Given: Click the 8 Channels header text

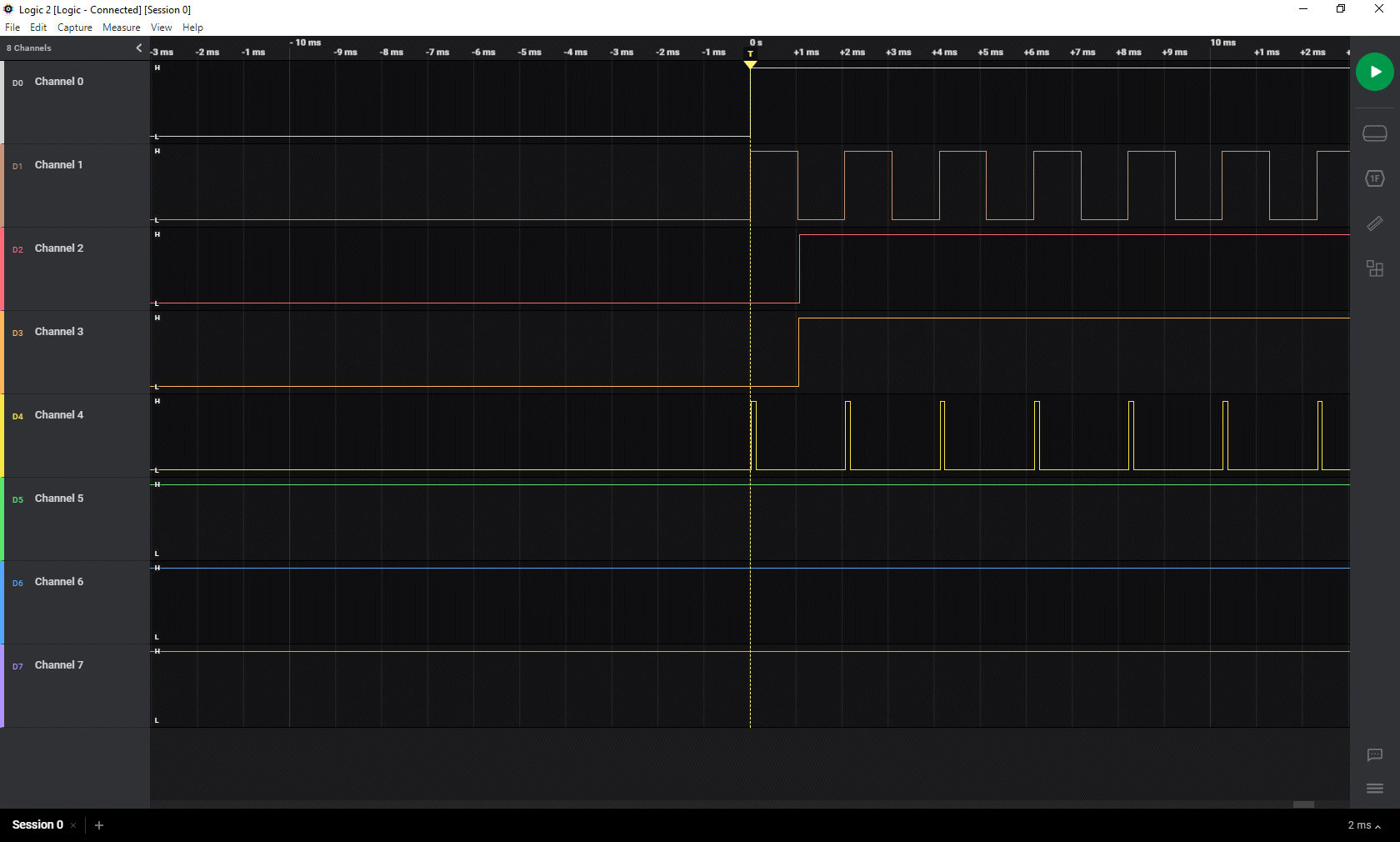Looking at the screenshot, I should 29,48.
